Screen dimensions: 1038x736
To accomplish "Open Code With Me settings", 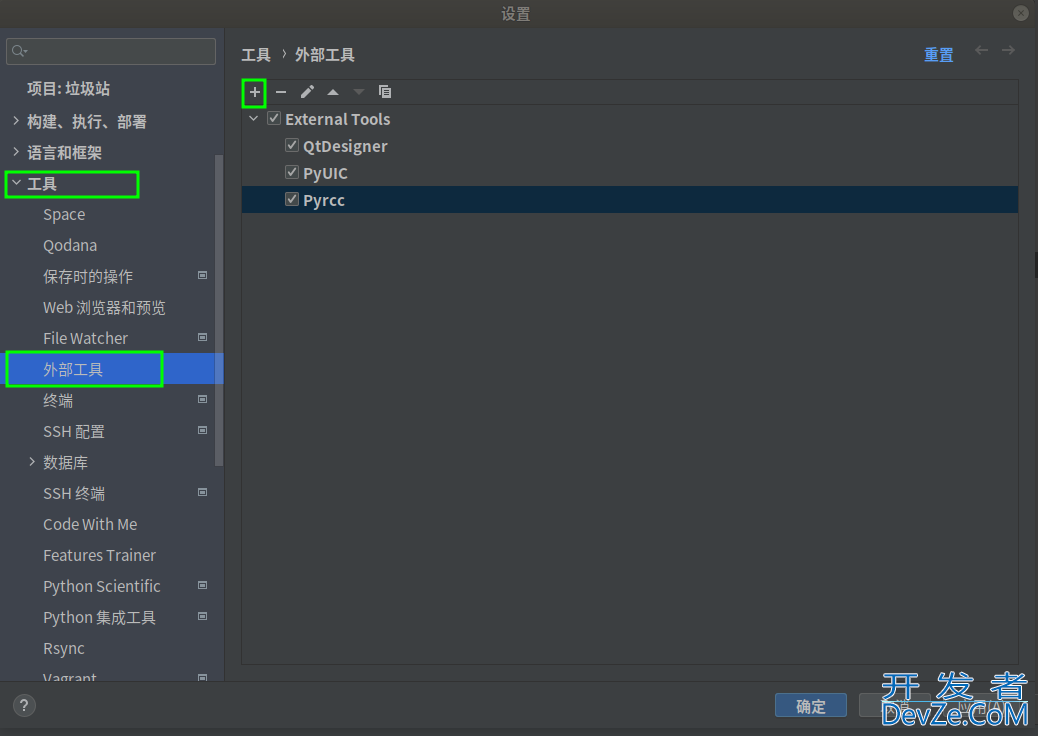I will tap(90, 525).
